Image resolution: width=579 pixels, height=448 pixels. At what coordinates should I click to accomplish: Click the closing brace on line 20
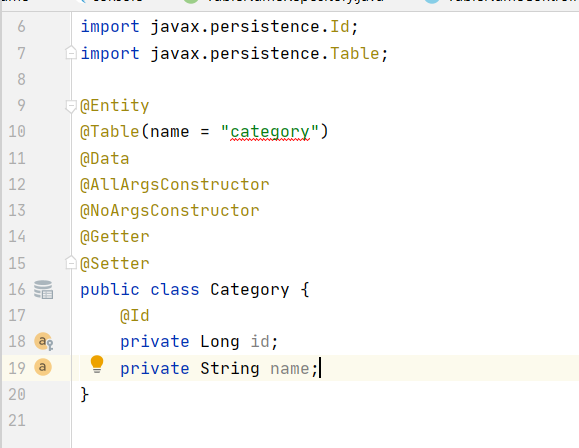click(x=85, y=394)
